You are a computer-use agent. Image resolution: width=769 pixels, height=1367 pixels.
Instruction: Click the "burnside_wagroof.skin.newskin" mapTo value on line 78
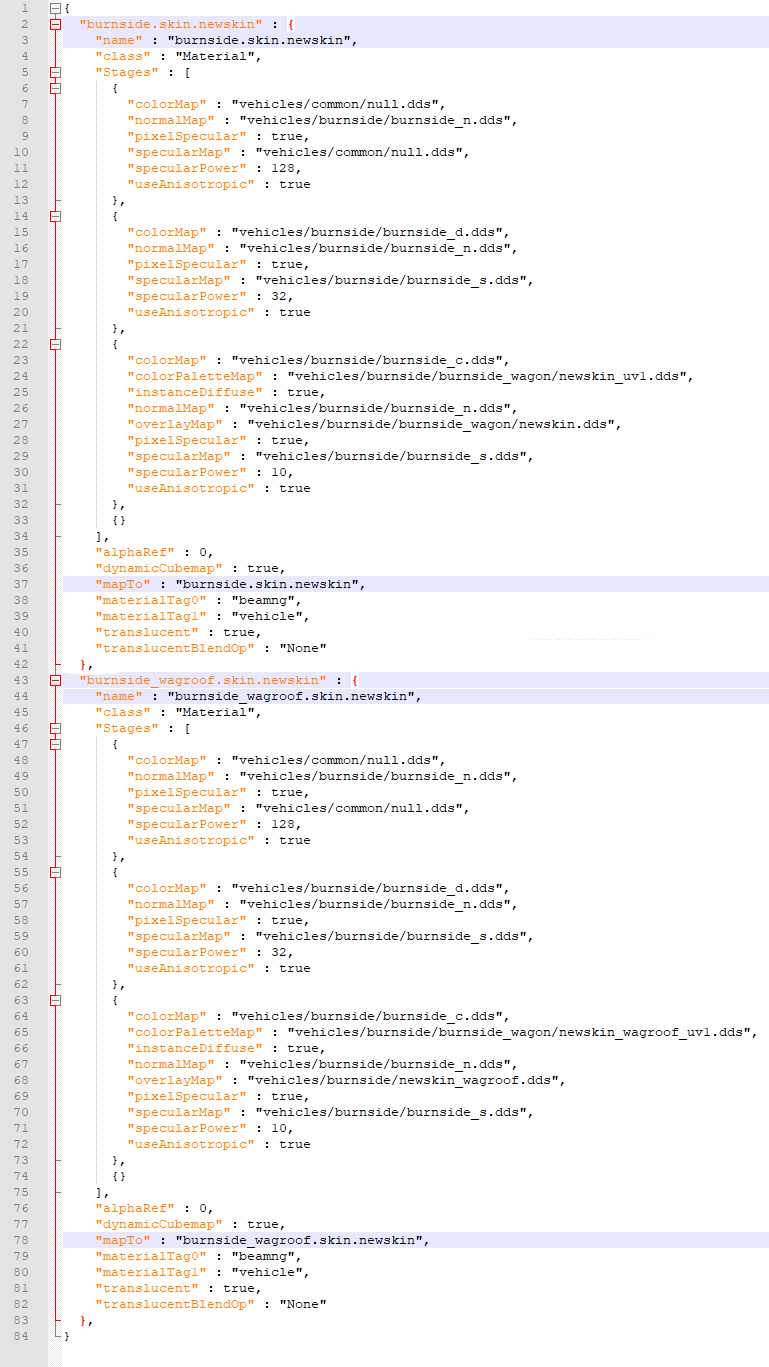tap(303, 1240)
